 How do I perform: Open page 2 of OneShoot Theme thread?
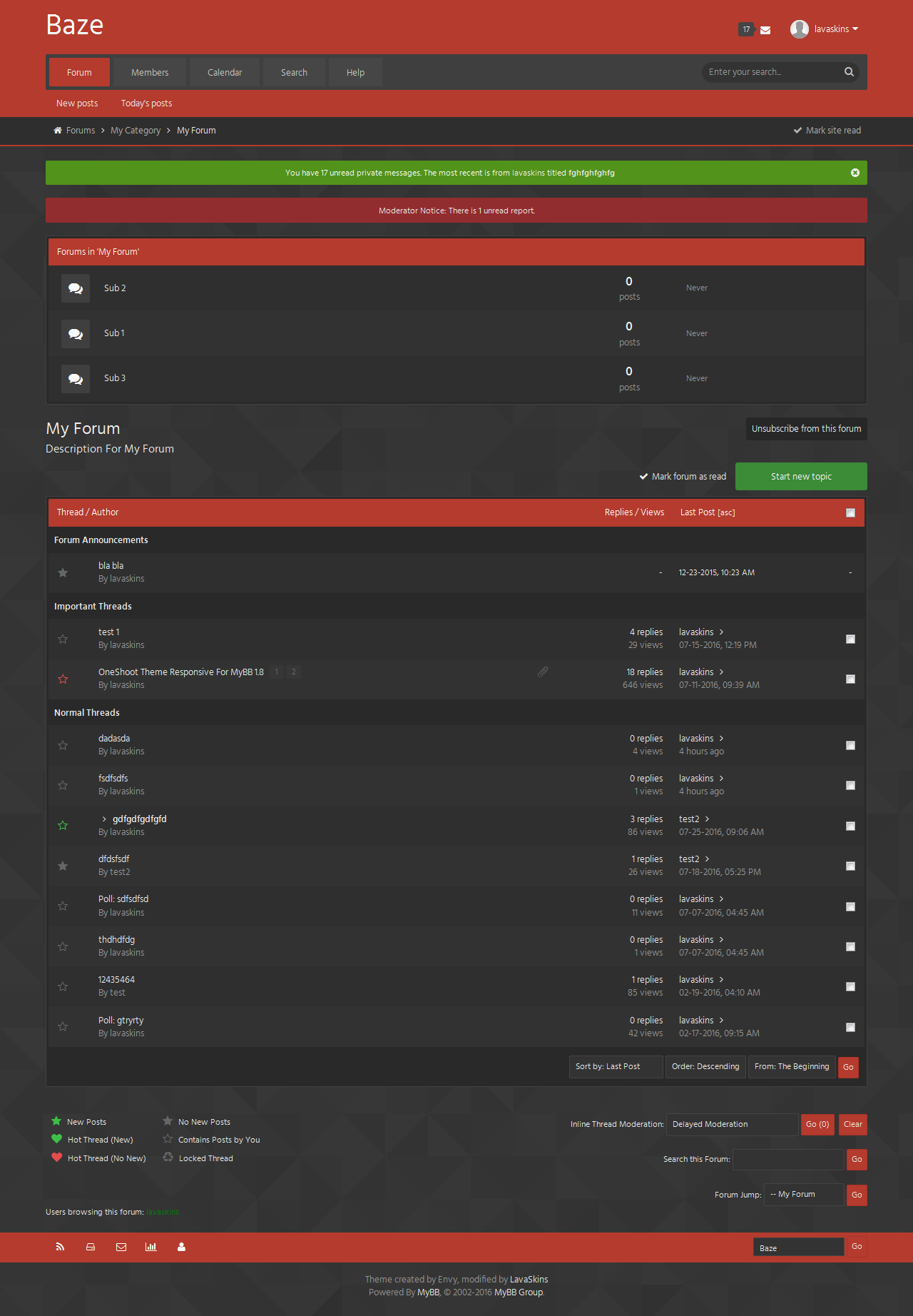(293, 672)
